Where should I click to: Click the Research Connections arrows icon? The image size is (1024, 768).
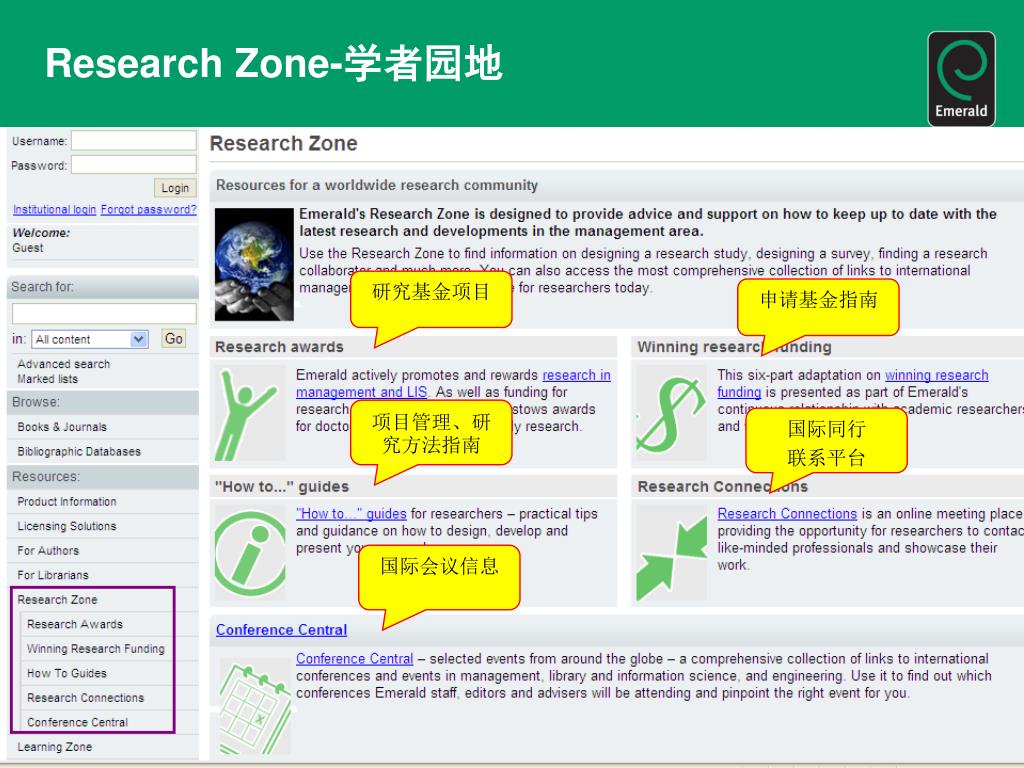point(671,552)
